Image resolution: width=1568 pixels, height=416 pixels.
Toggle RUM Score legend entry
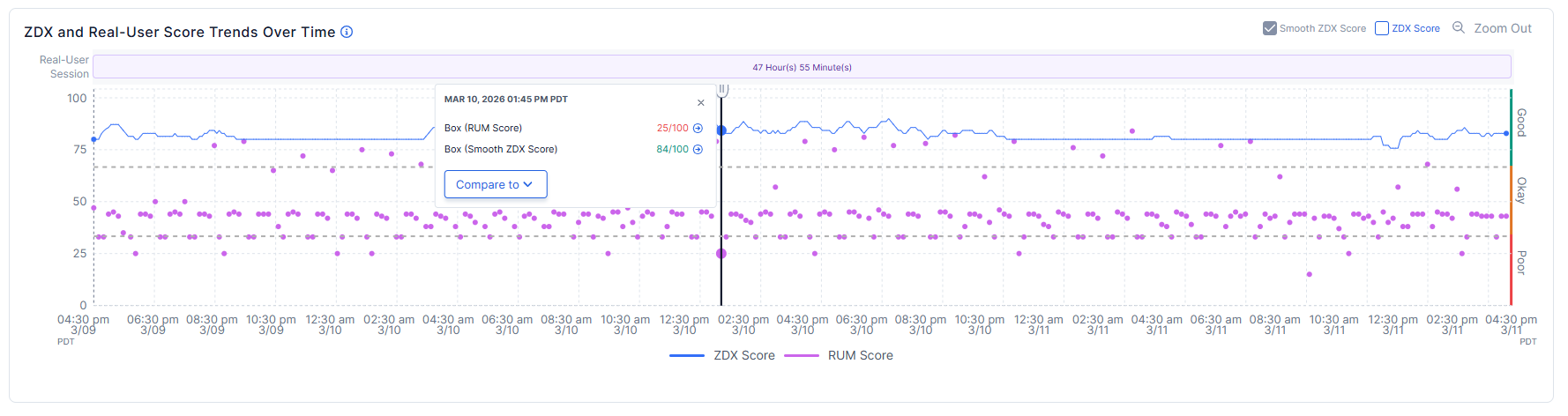click(839, 355)
